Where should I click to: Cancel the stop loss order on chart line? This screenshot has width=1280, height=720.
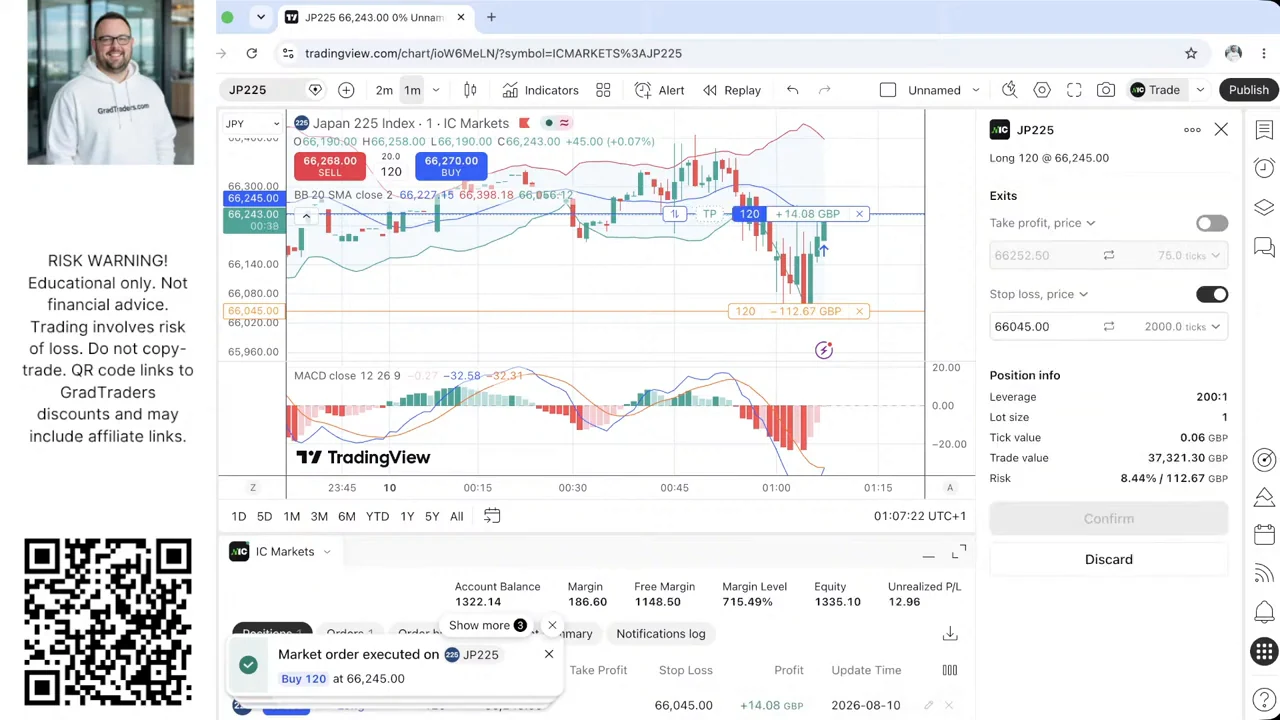[859, 311]
